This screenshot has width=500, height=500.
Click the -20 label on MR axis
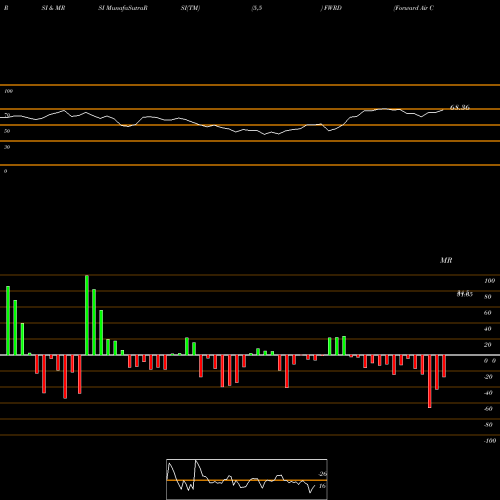pos(488,377)
